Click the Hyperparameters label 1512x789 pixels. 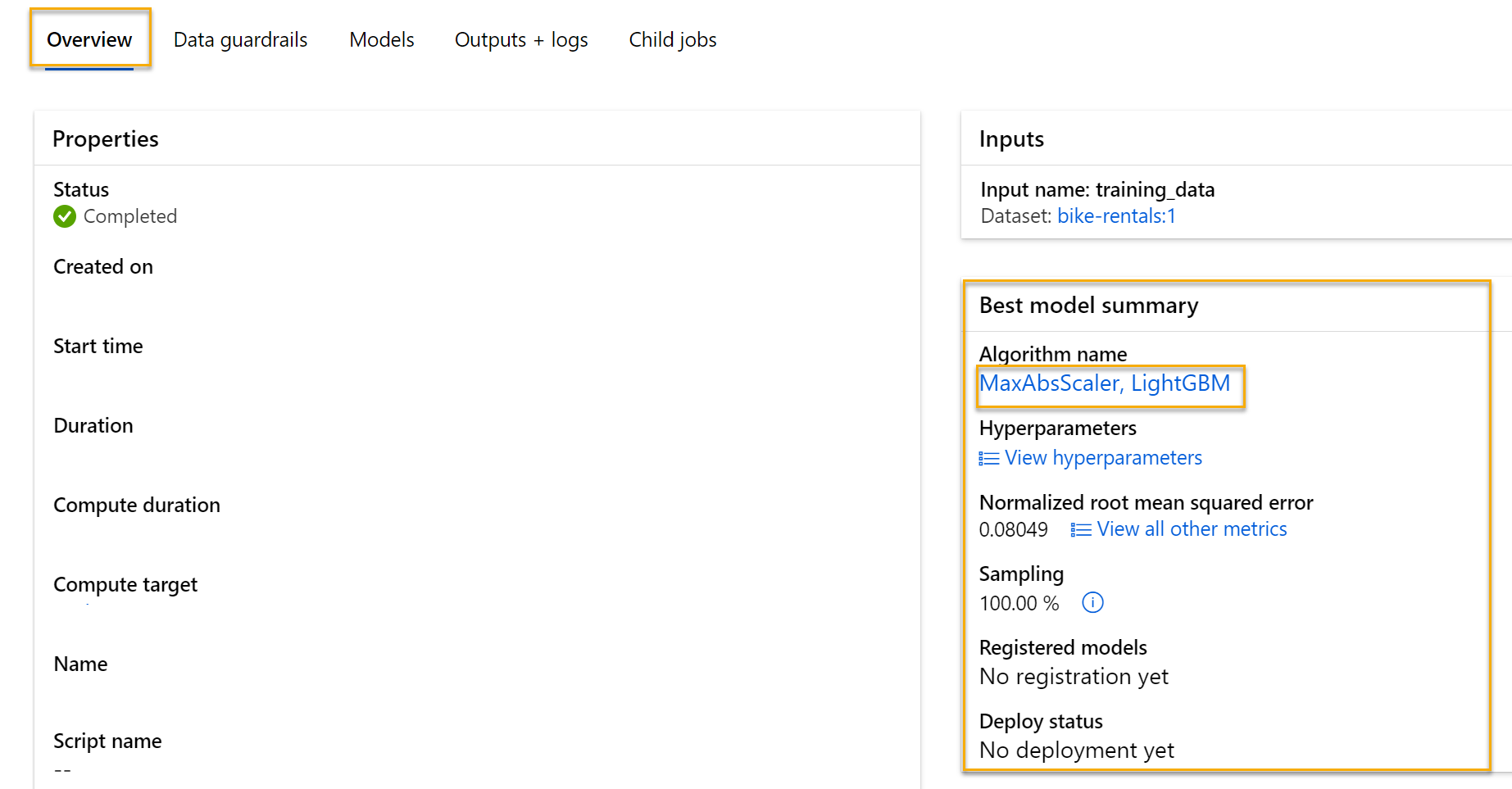point(1058,429)
